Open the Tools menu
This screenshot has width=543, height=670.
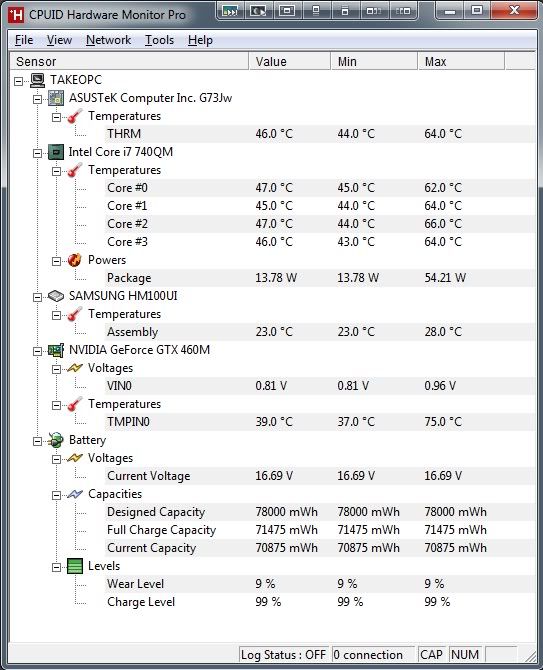point(159,40)
